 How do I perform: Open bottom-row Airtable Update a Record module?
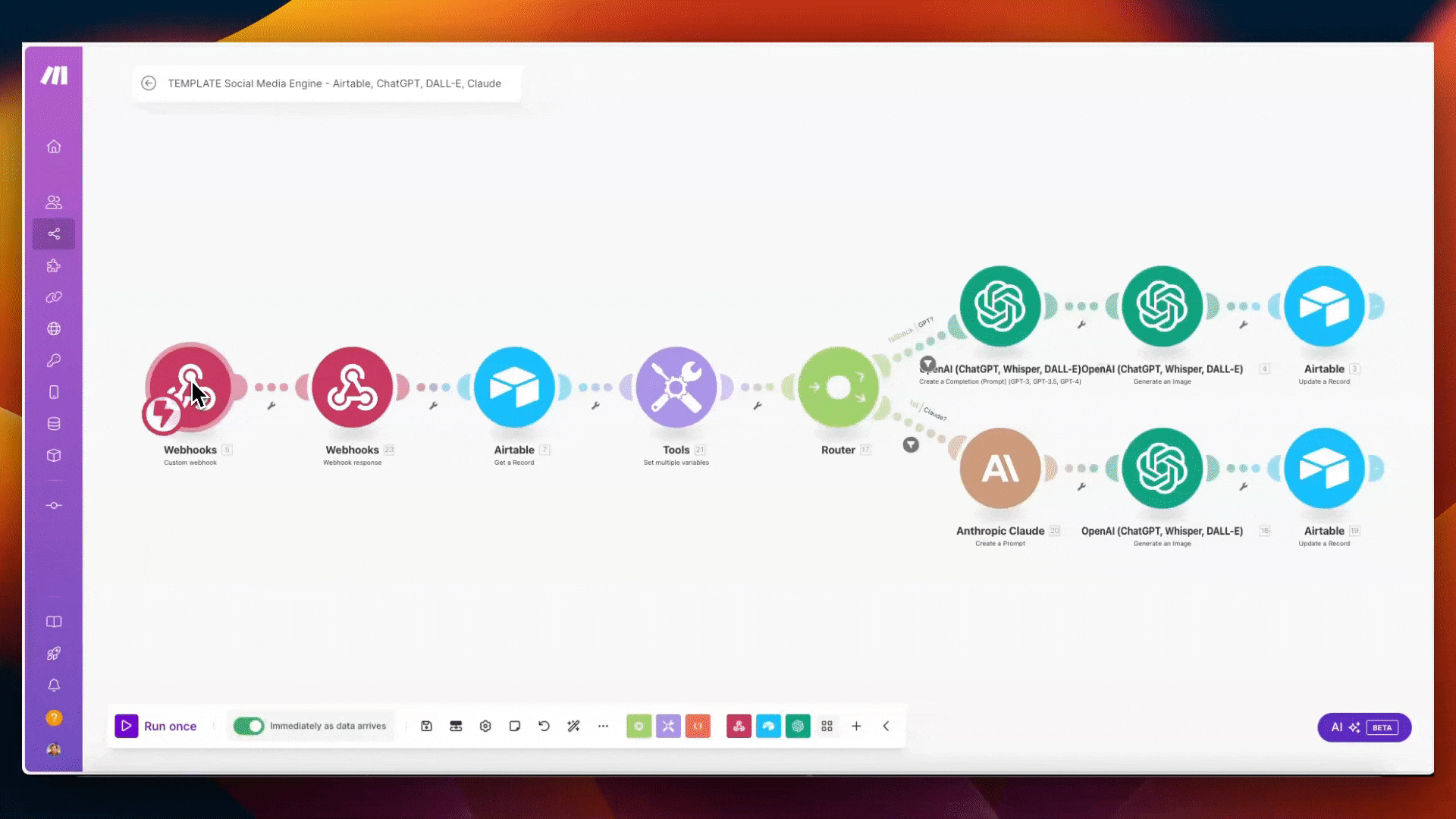[x=1324, y=469]
